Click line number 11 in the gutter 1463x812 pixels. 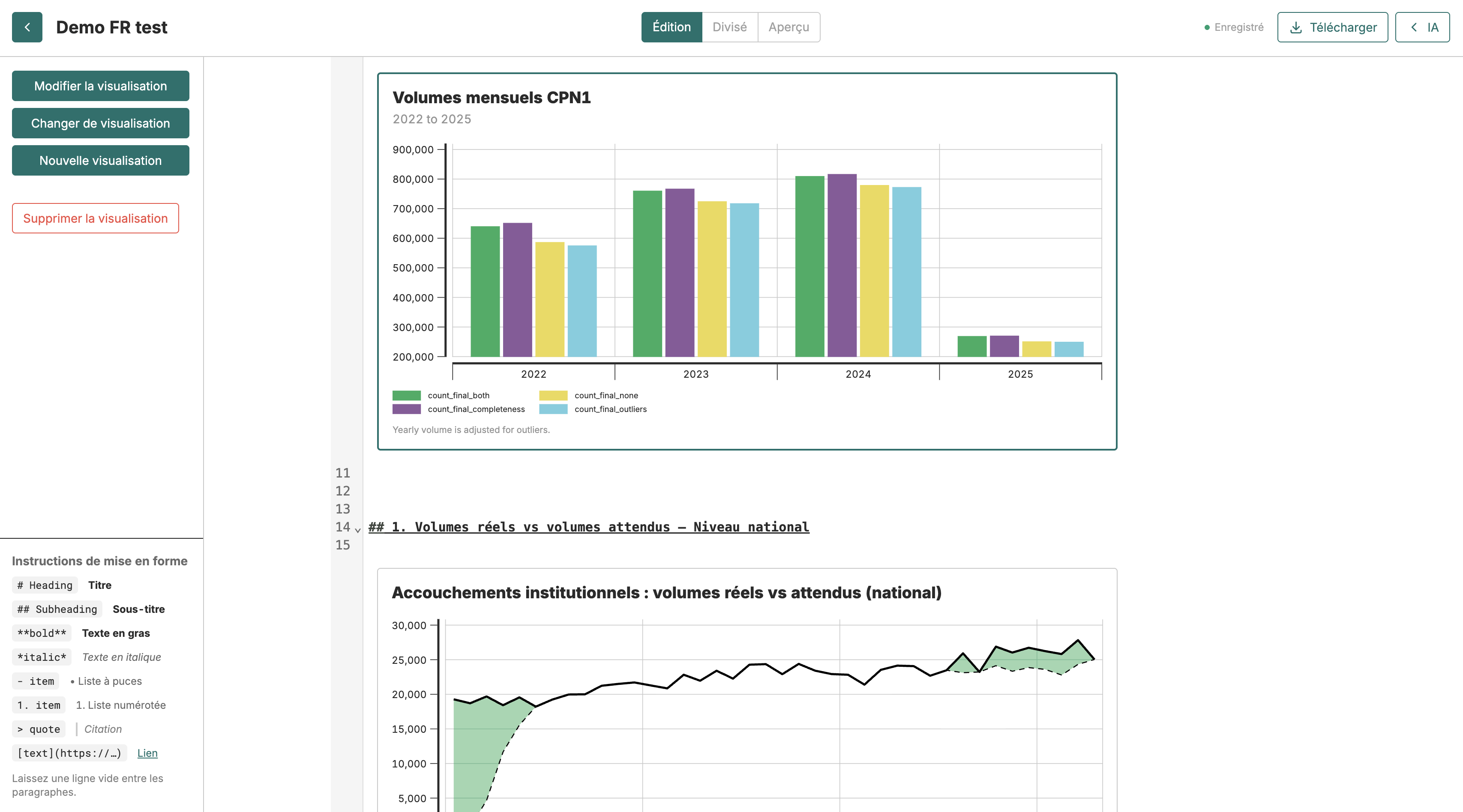pos(342,473)
